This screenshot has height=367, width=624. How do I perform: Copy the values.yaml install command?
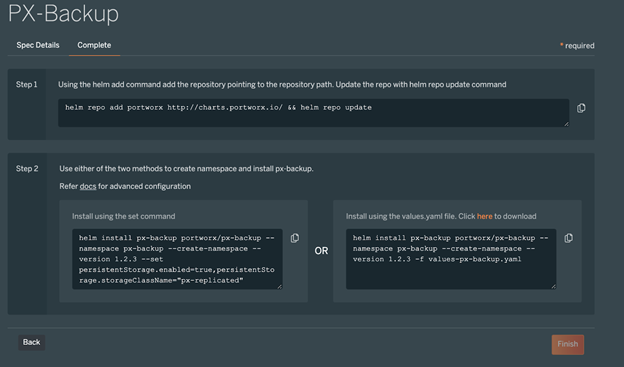tap(568, 238)
